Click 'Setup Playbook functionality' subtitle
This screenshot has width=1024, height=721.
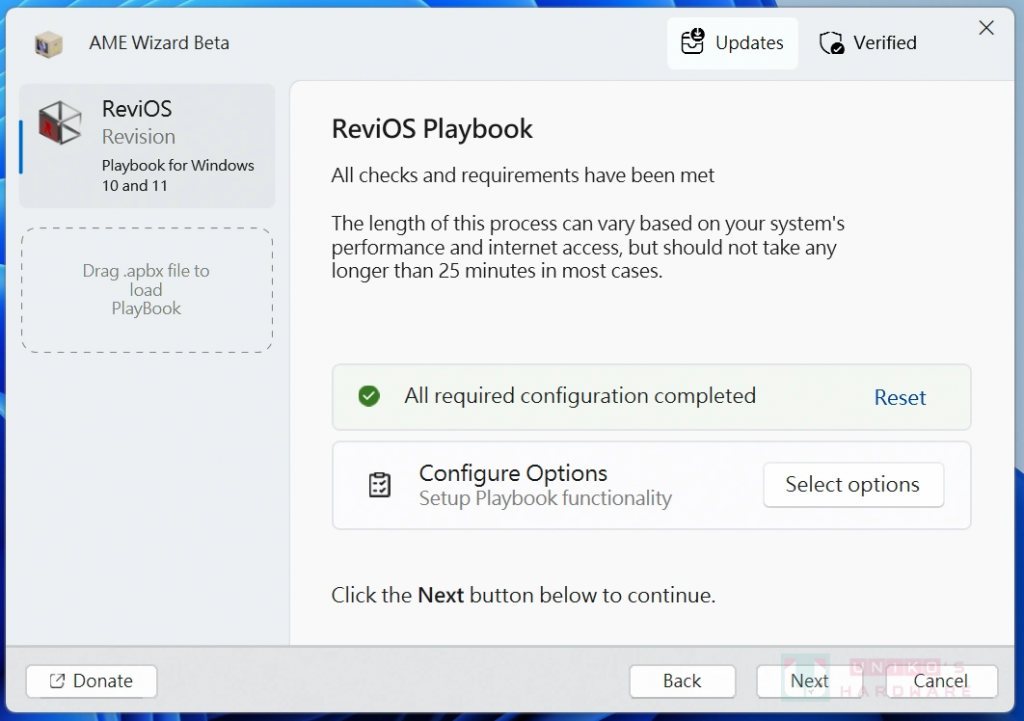point(545,498)
